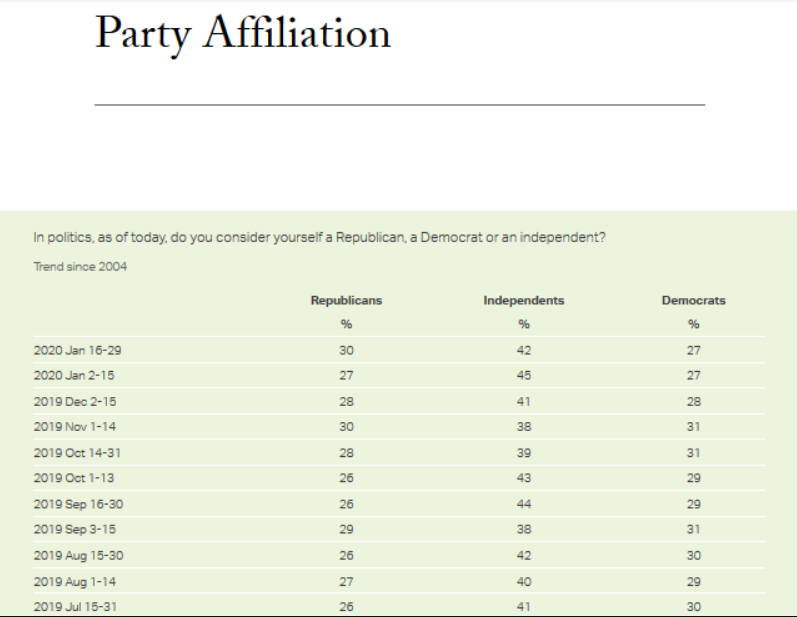This screenshot has height=617, width=797.
Task: Select the 2019 Dec 2-15 row label
Action: (75, 402)
